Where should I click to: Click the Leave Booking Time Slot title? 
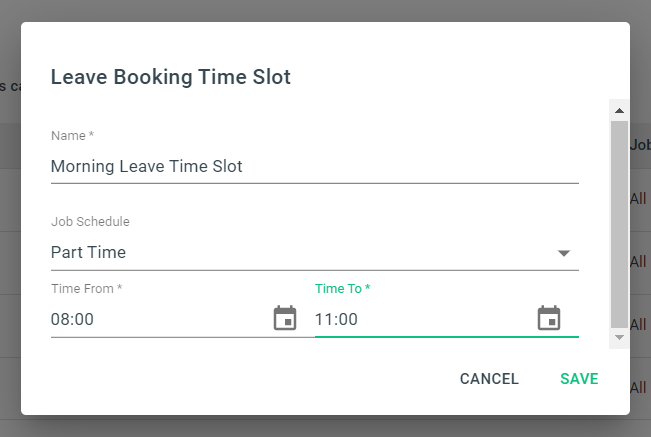pos(171,77)
